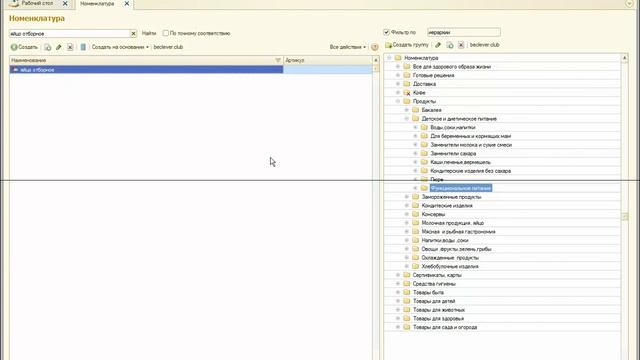Click the mark-for-deletion icon in left toolbar
Screen dimensions: 640x360
click(70, 47)
